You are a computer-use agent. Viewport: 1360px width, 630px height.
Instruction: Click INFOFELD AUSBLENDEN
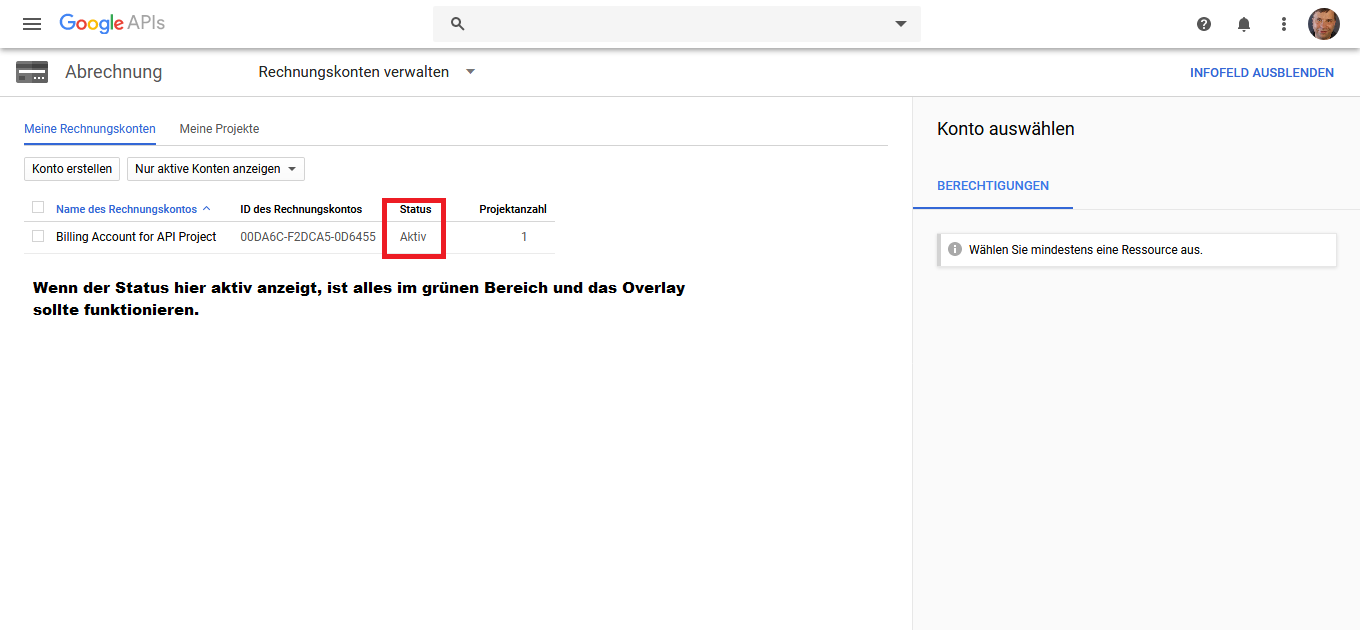click(x=1262, y=73)
